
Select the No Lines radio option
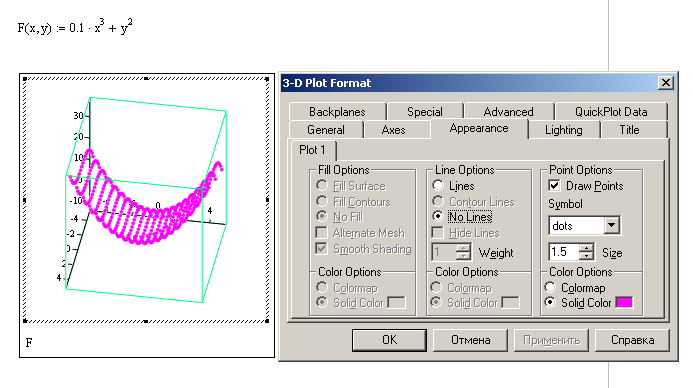point(438,217)
